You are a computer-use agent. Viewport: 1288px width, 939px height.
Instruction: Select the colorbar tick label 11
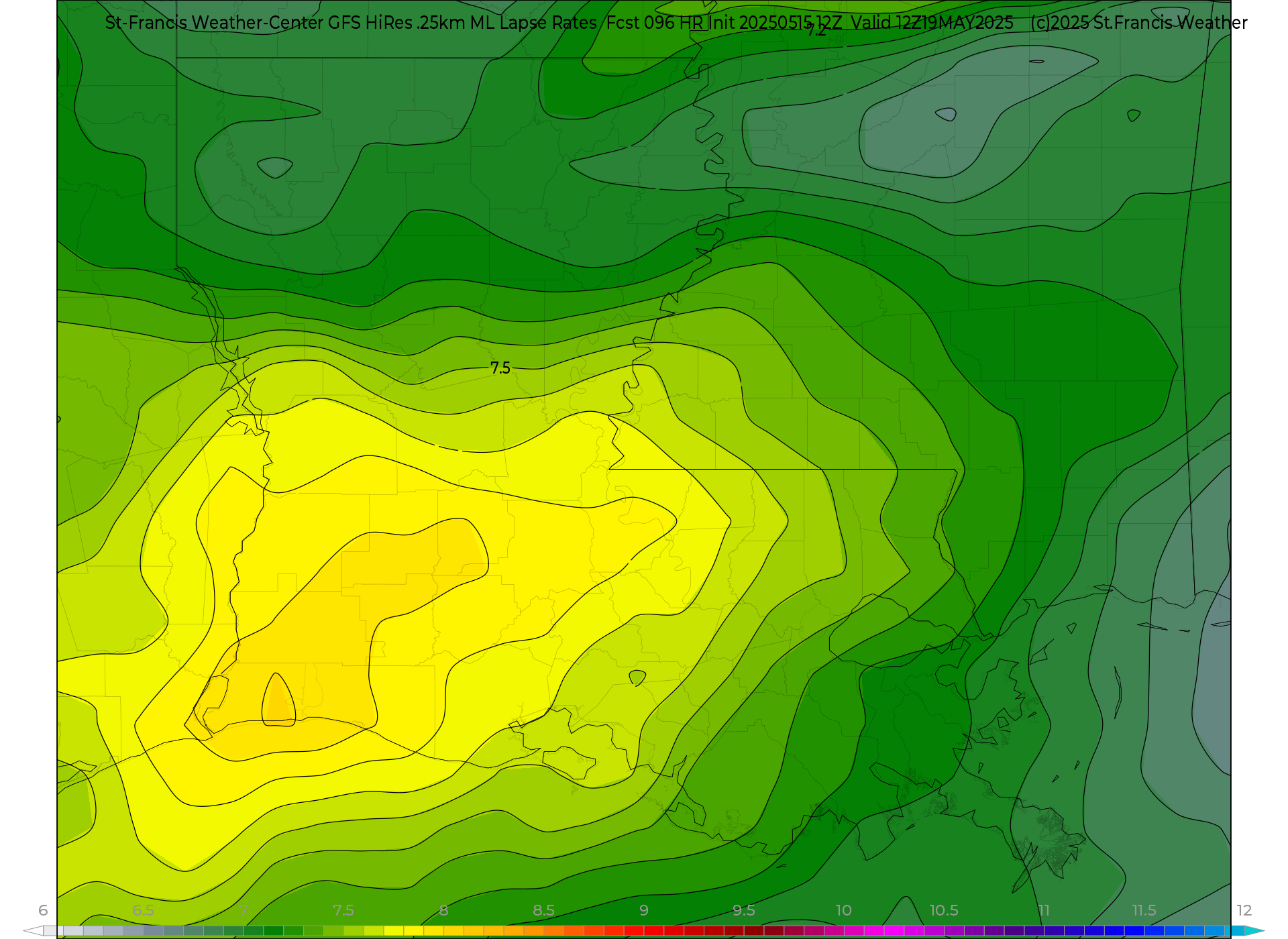tap(1044, 910)
